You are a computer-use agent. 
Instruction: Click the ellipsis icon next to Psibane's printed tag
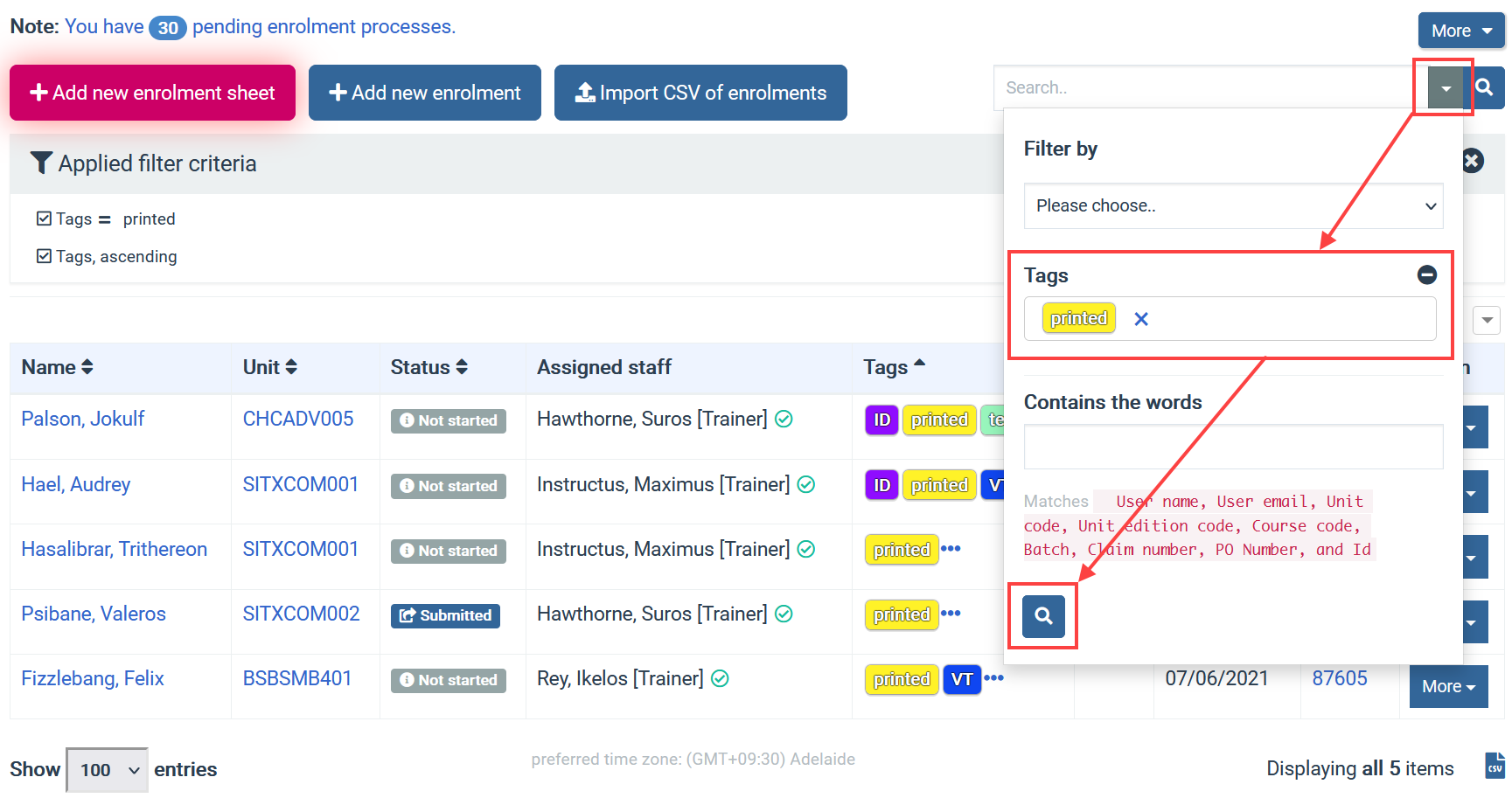click(950, 614)
